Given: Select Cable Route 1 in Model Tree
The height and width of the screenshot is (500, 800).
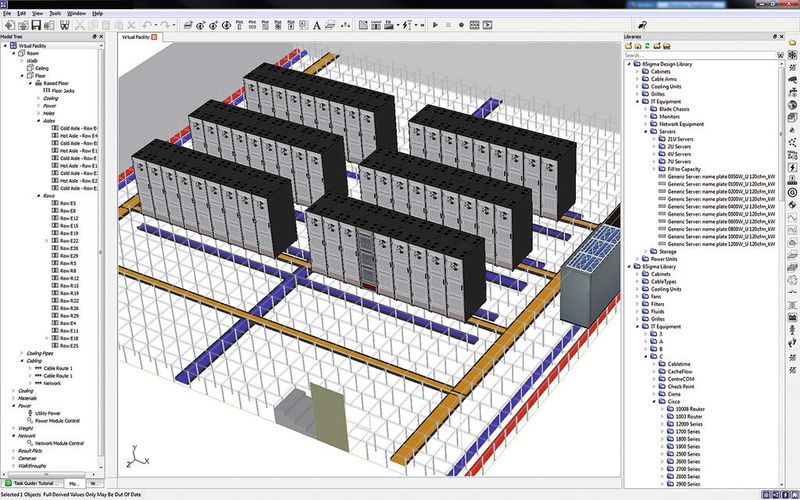Looking at the screenshot, I should coord(58,368).
